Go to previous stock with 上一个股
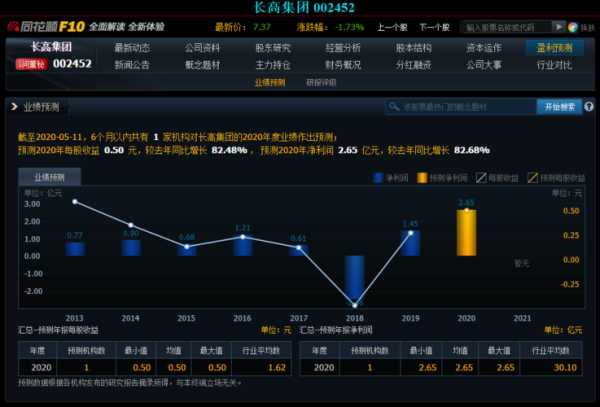600x407 pixels. pos(391,27)
